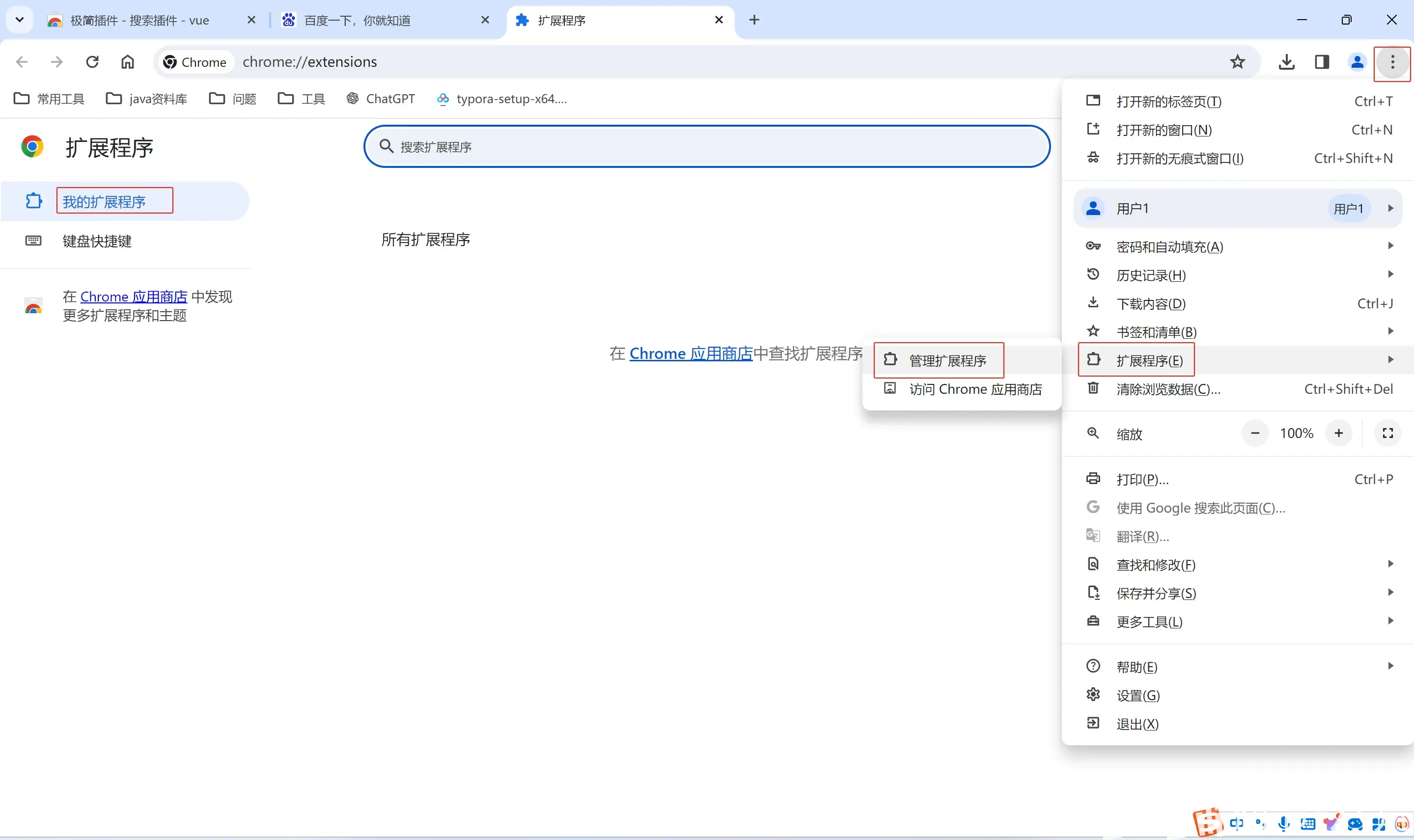Open Chrome 应用商店 link in main area

pyautogui.click(x=691, y=353)
